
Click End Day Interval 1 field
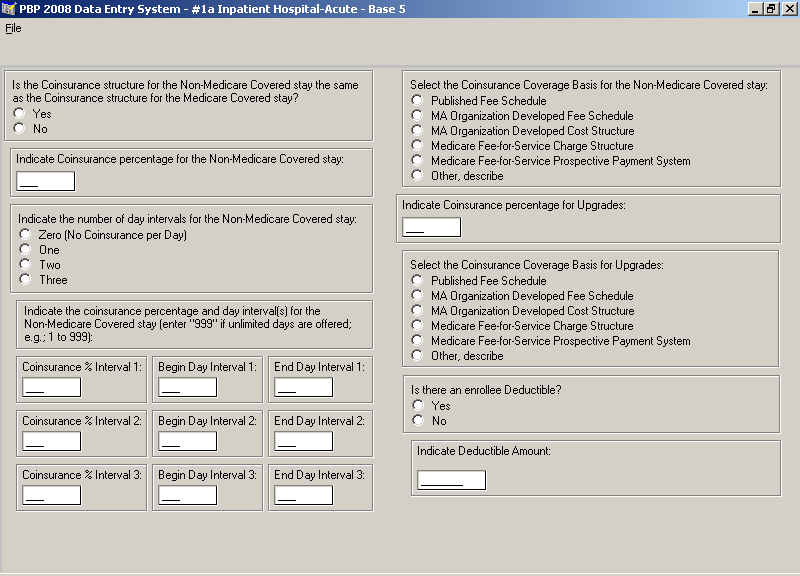click(x=304, y=387)
